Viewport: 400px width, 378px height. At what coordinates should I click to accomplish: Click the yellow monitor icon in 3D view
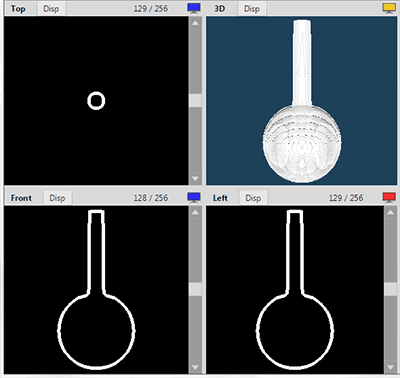tap(389, 8)
